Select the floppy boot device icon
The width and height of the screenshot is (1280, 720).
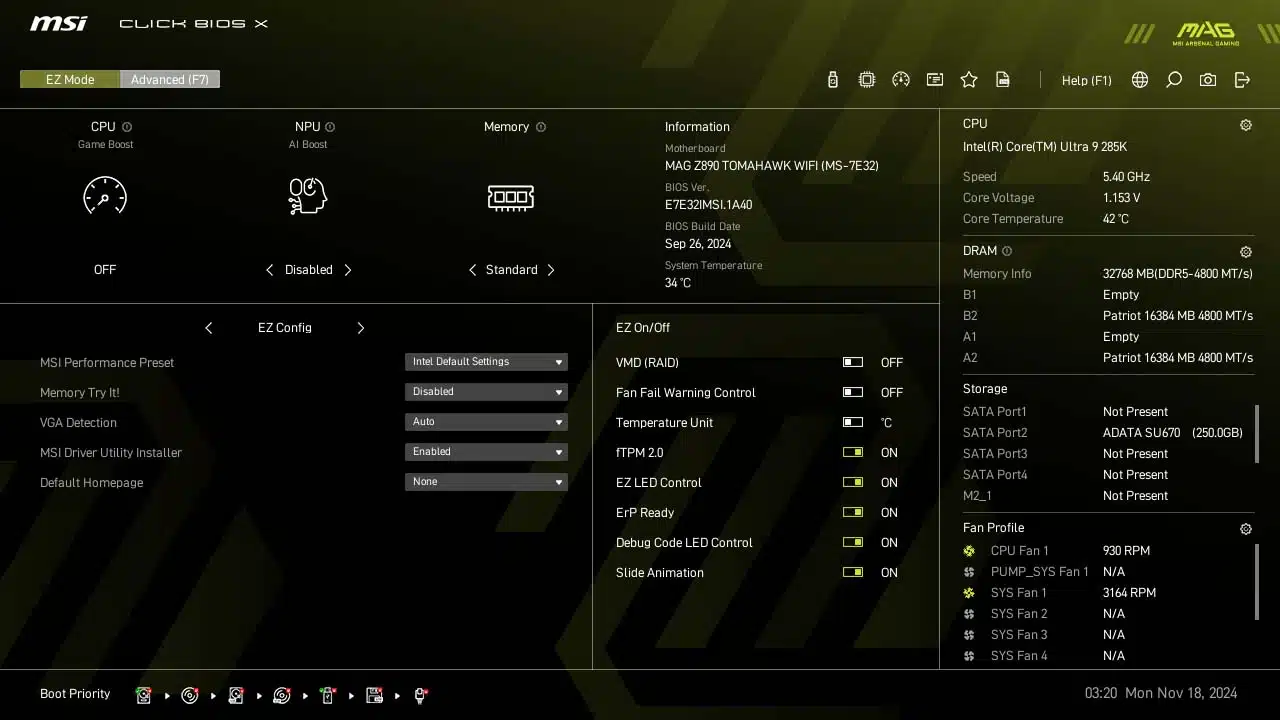pos(374,695)
